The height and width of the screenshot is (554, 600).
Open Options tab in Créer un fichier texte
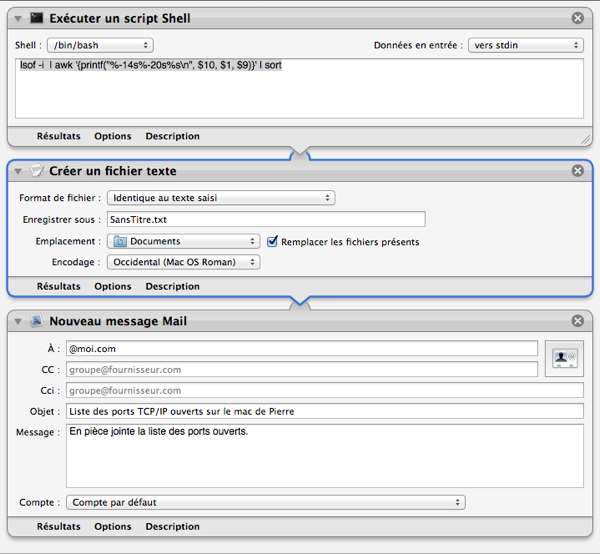[113, 286]
